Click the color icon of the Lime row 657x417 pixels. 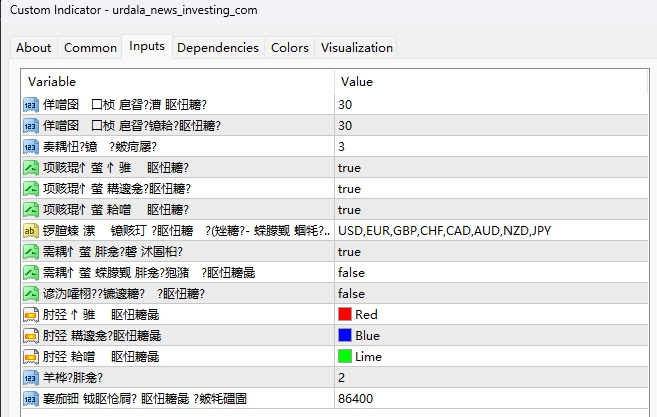pyautogui.click(x=31, y=356)
